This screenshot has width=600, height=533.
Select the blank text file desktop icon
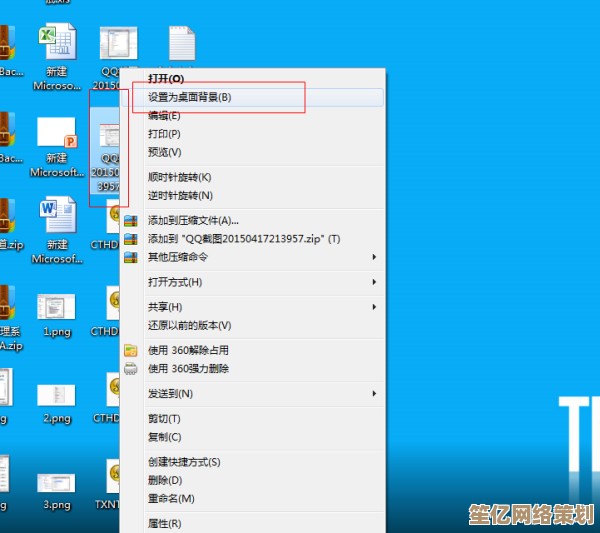coord(182,45)
